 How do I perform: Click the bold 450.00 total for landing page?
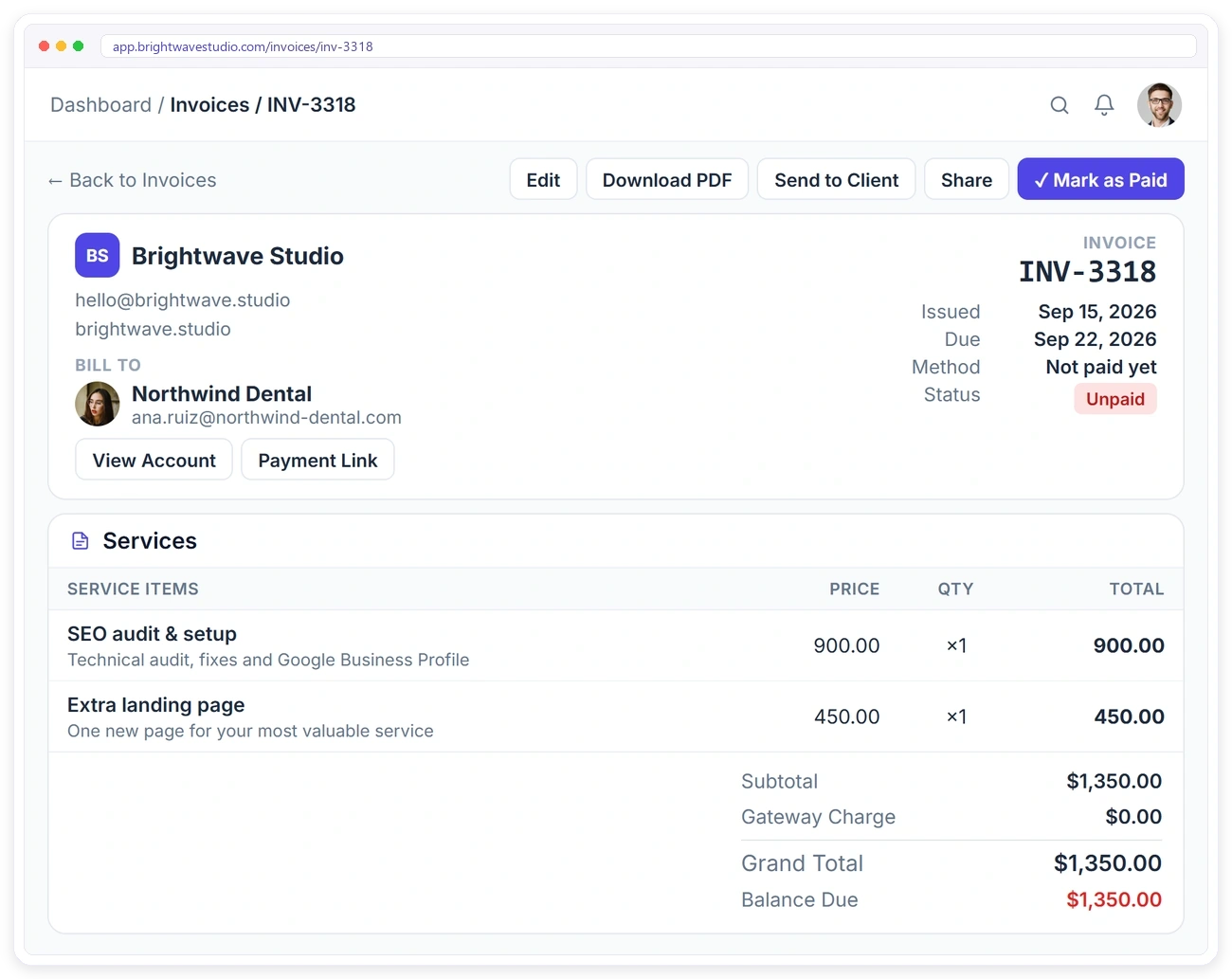[1129, 716]
